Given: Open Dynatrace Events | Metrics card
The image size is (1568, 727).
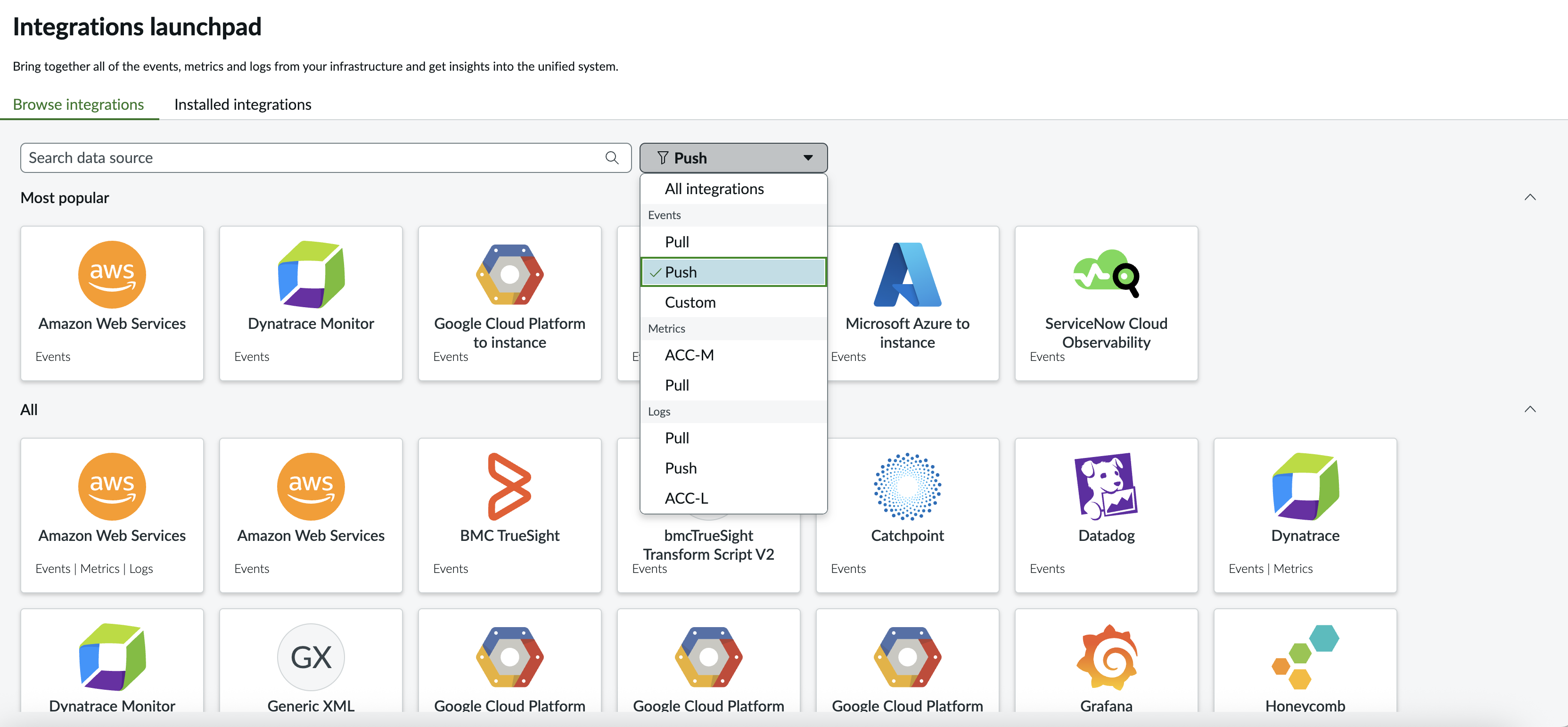Looking at the screenshot, I should 1305,515.
